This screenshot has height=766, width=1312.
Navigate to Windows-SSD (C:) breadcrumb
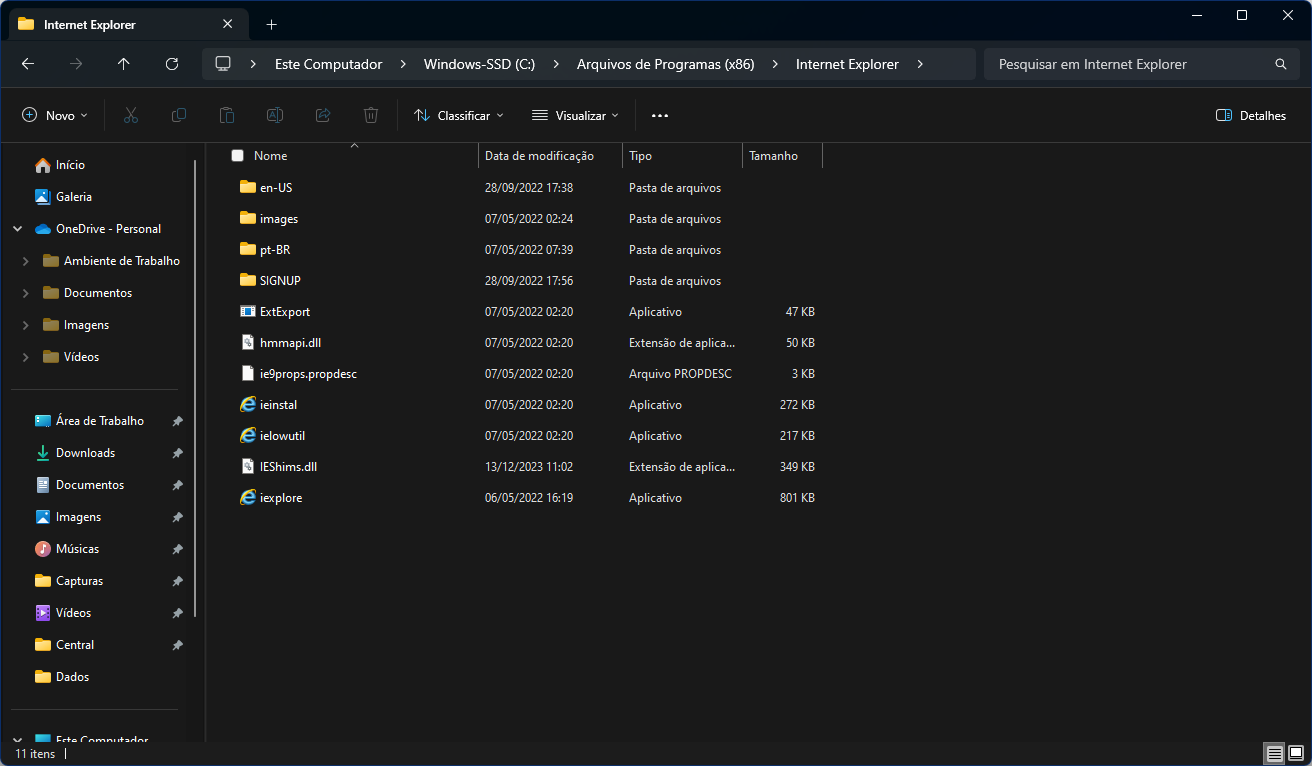(x=479, y=64)
